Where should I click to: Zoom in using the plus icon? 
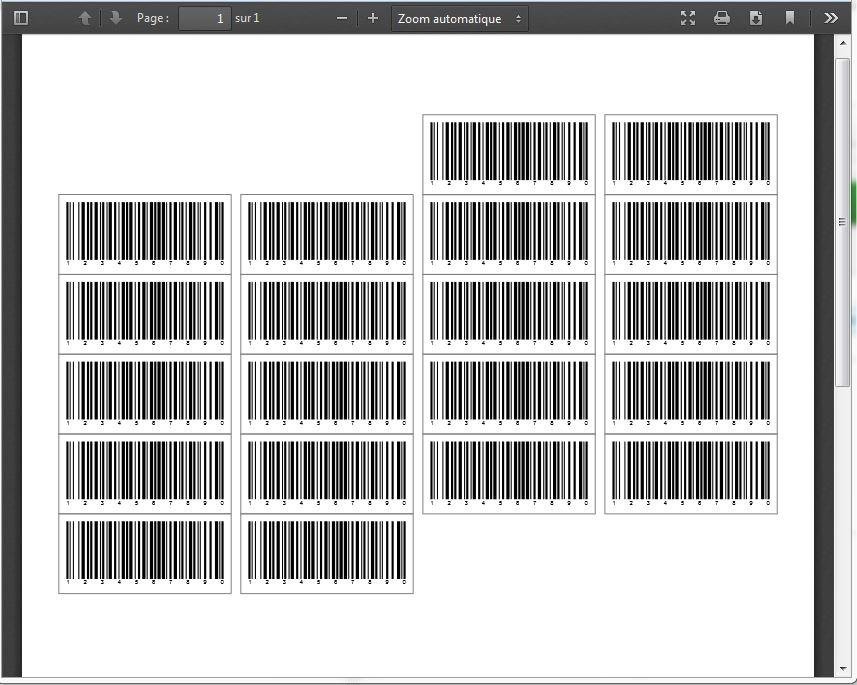(x=371, y=17)
